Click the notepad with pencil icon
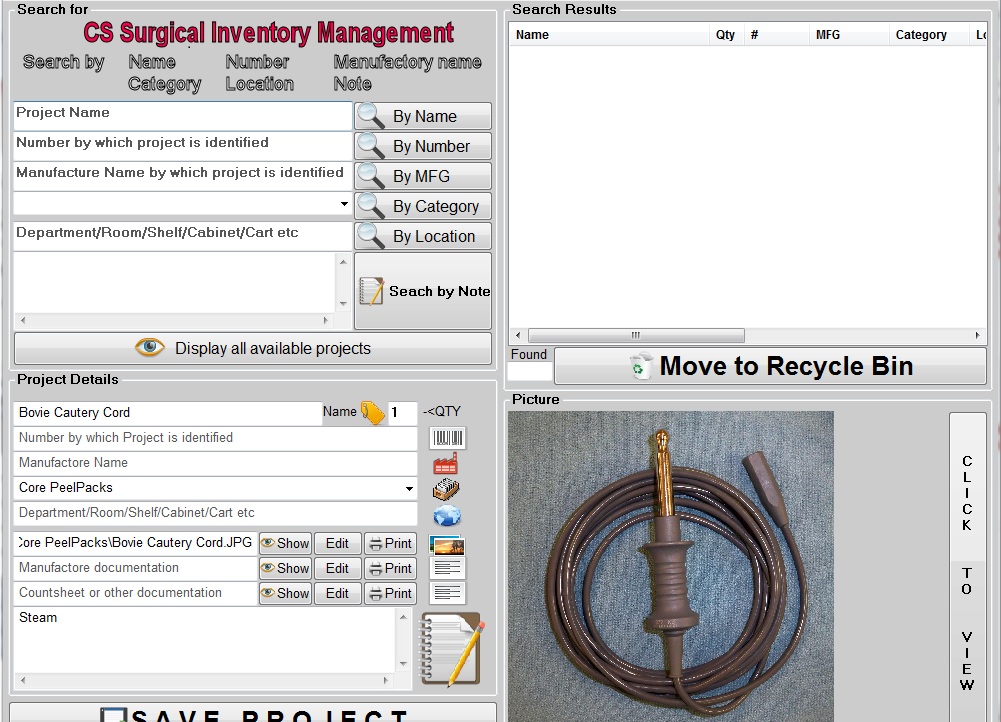1001x722 pixels. click(452, 650)
